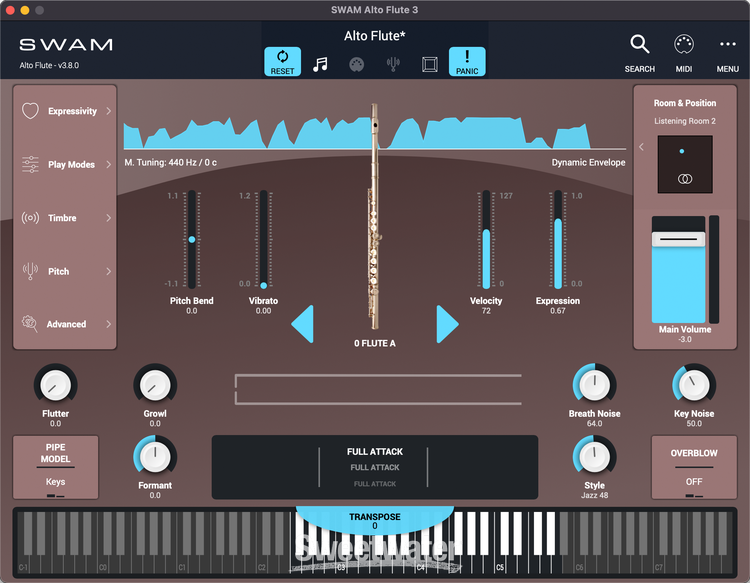Click the TRANSPOSE control
The width and height of the screenshot is (750, 583).
pyautogui.click(x=375, y=521)
